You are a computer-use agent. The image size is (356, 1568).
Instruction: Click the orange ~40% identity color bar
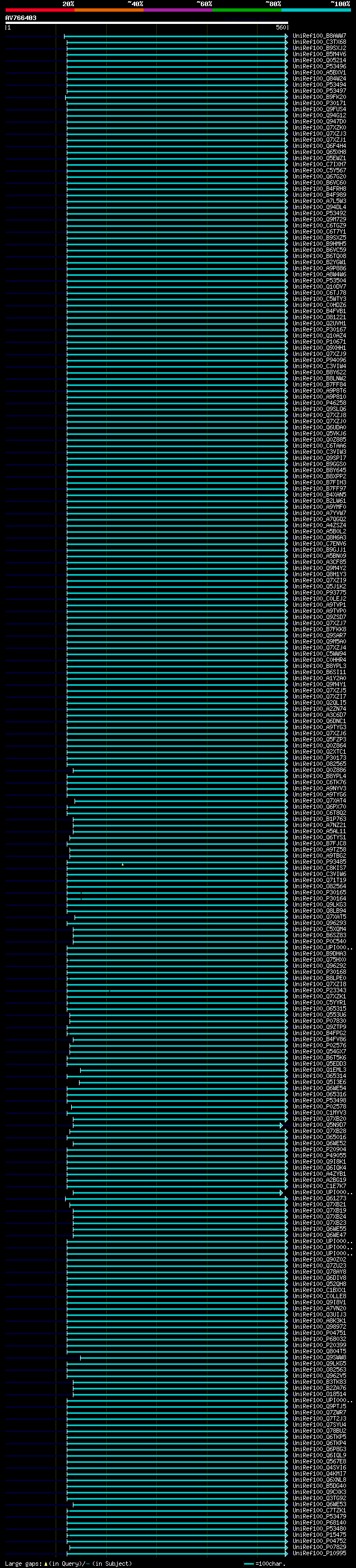click(109, 10)
